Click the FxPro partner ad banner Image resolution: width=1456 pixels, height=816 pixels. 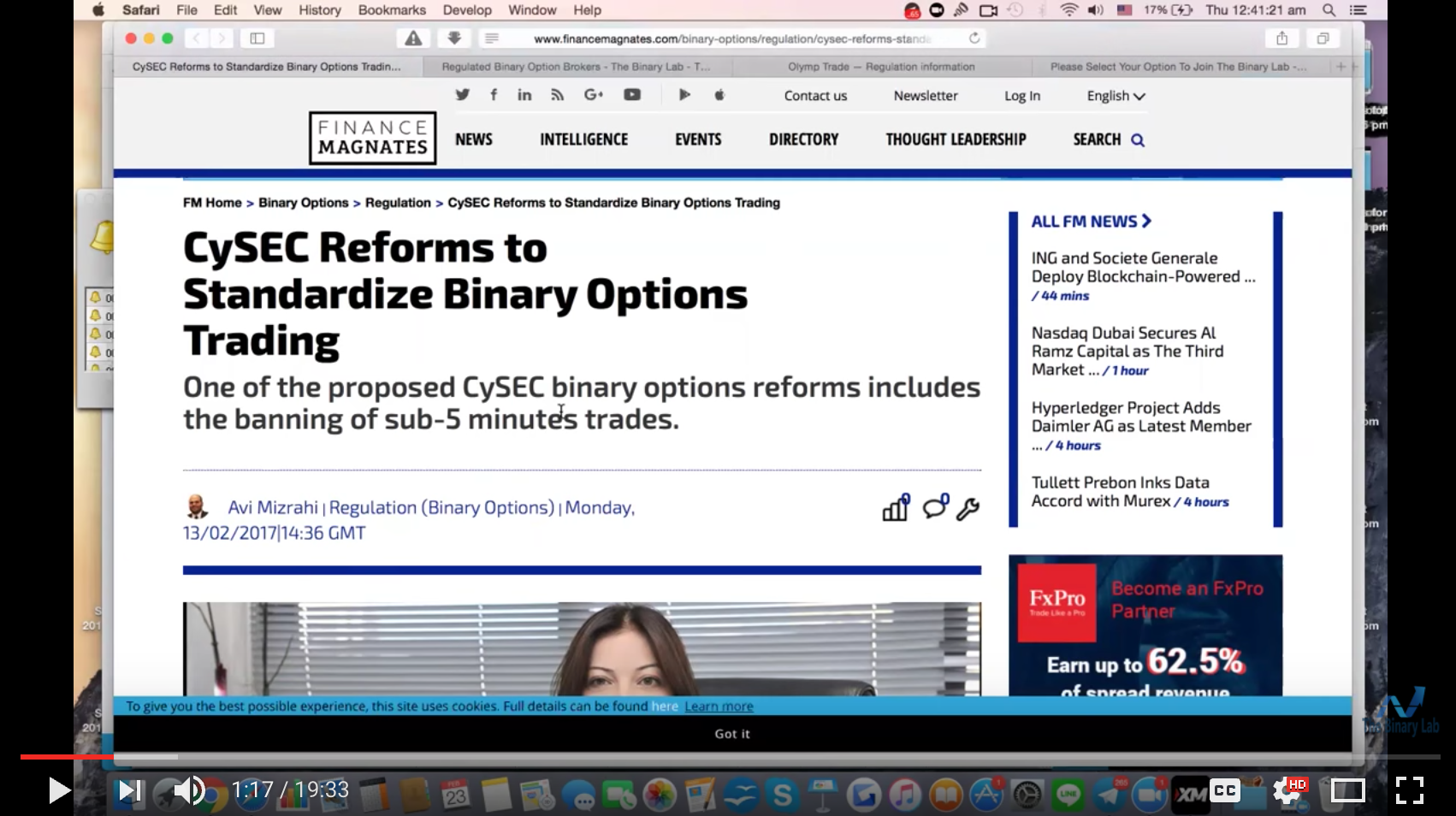point(1145,625)
